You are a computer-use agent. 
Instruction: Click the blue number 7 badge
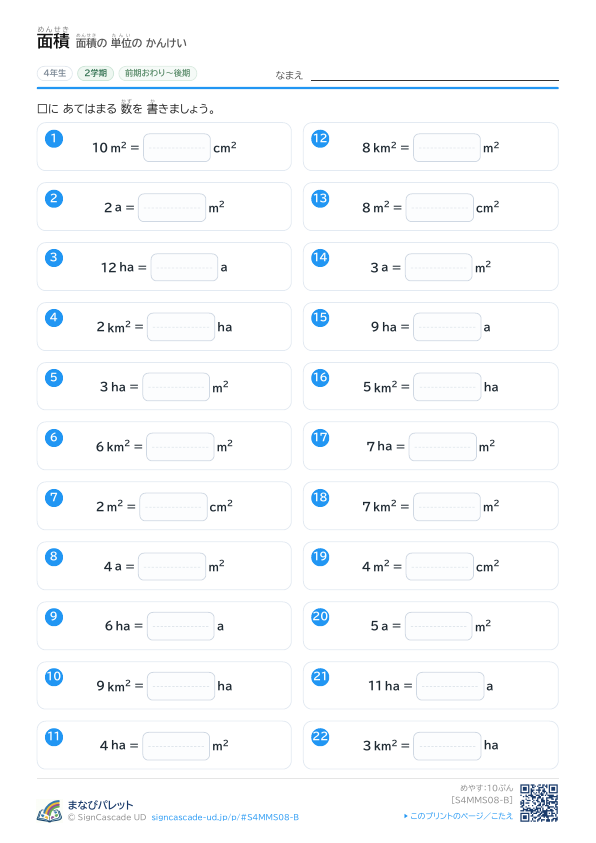point(54,497)
